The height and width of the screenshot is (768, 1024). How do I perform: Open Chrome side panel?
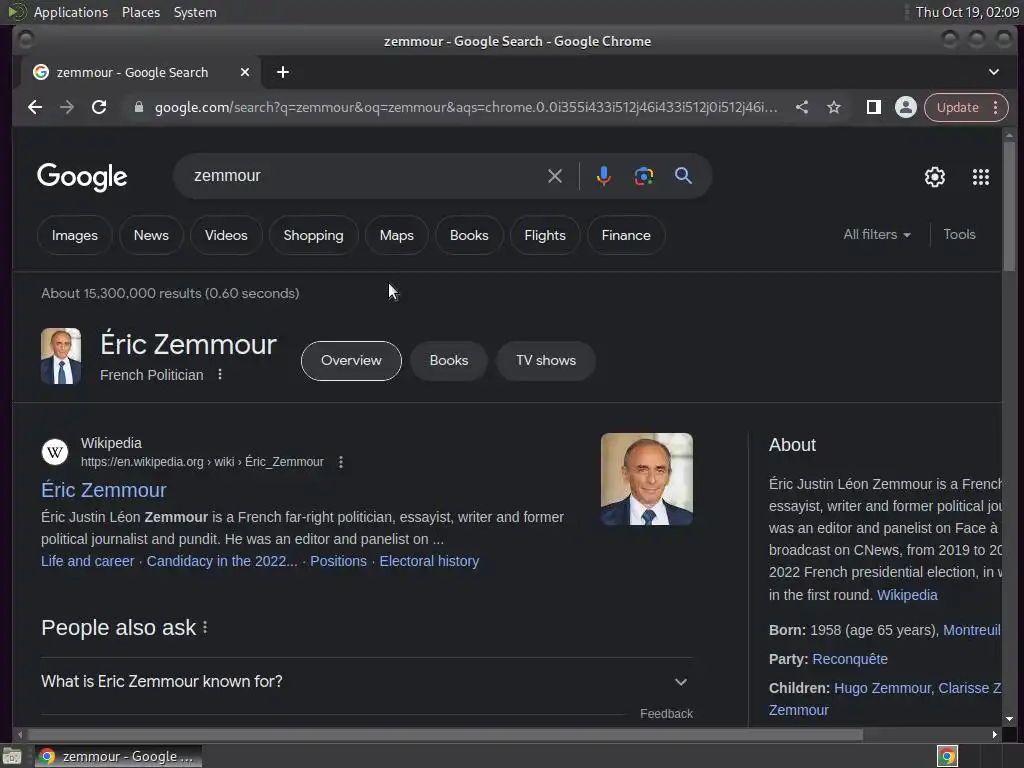873,107
